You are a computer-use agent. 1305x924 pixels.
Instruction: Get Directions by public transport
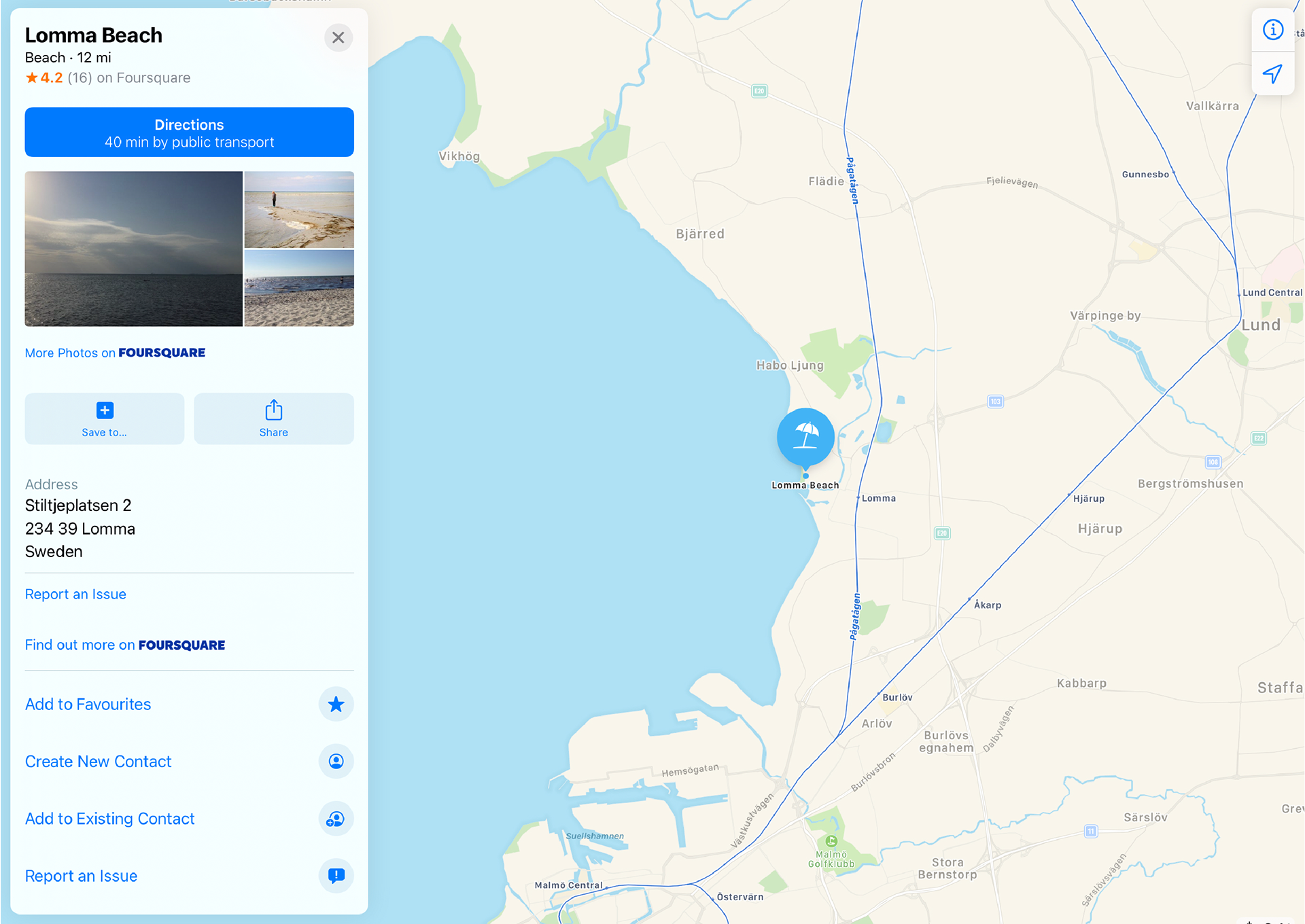(189, 132)
